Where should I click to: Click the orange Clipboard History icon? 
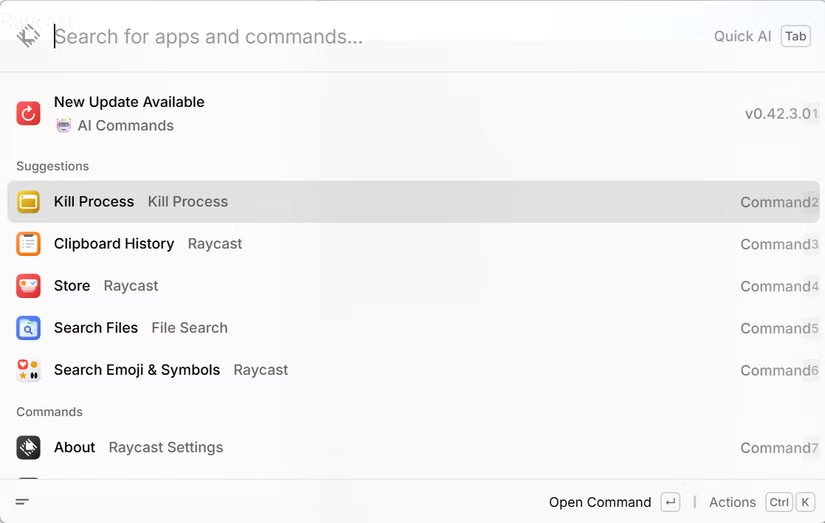(x=28, y=244)
